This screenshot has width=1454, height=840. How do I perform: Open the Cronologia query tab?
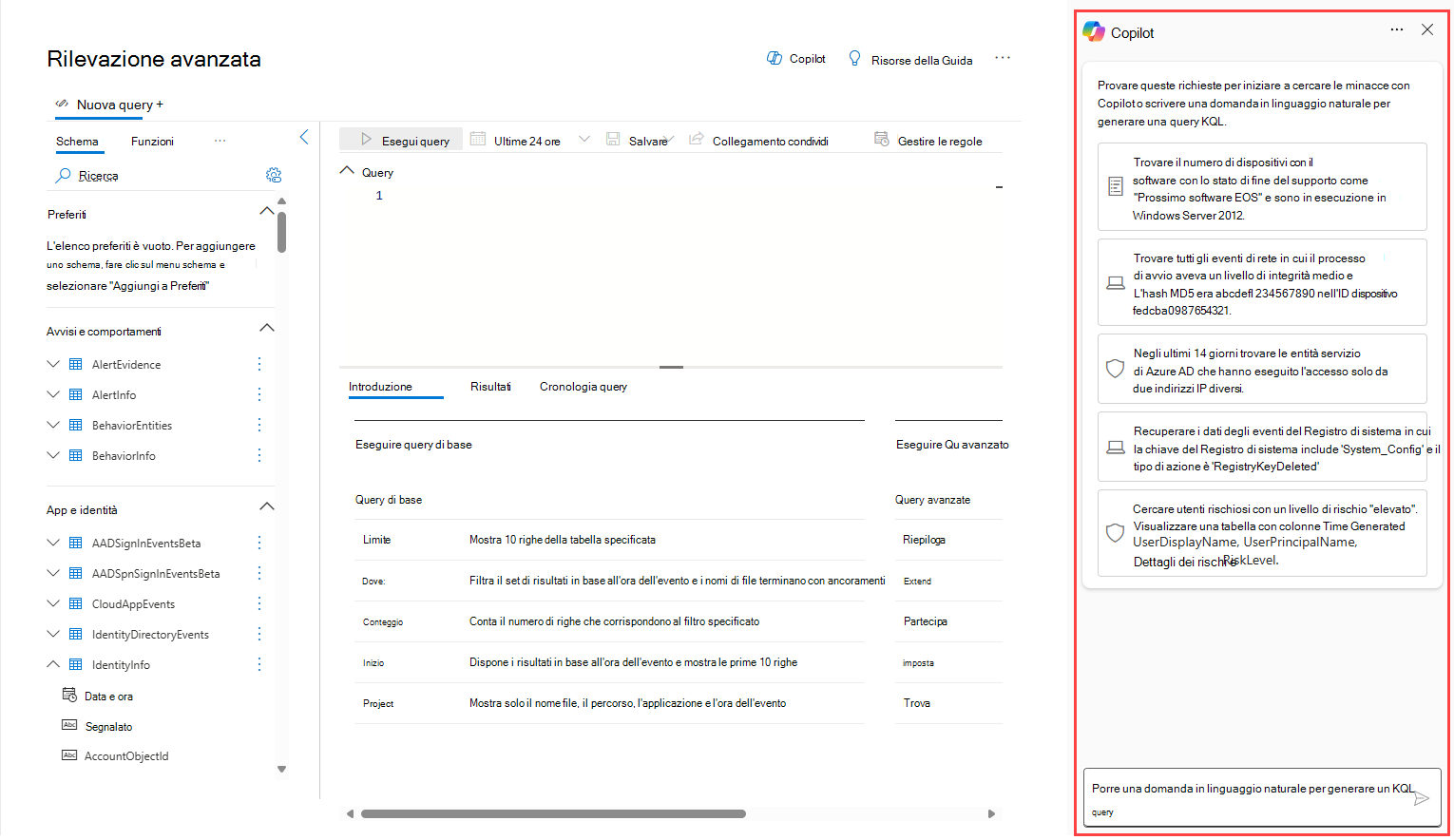coord(584,387)
